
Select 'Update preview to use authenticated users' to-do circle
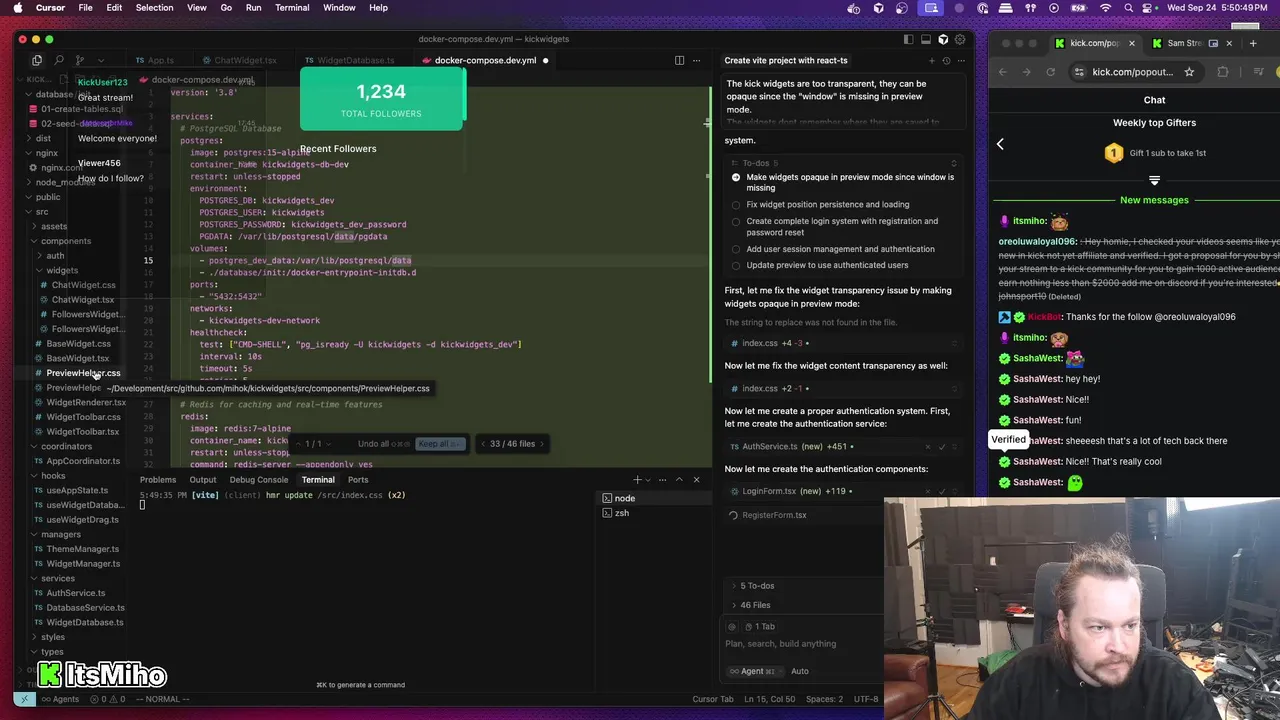[x=736, y=266]
